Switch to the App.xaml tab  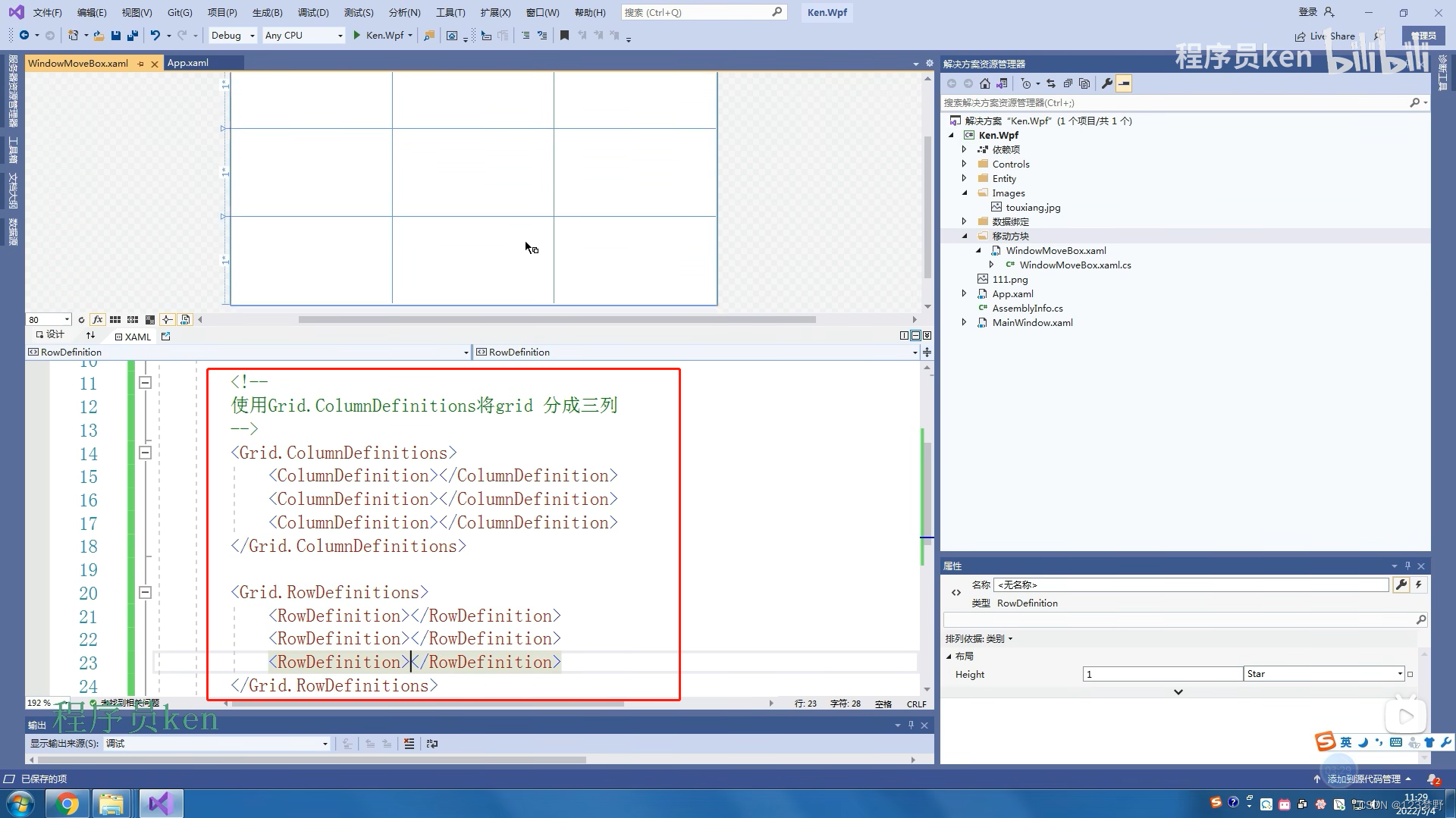tap(187, 63)
